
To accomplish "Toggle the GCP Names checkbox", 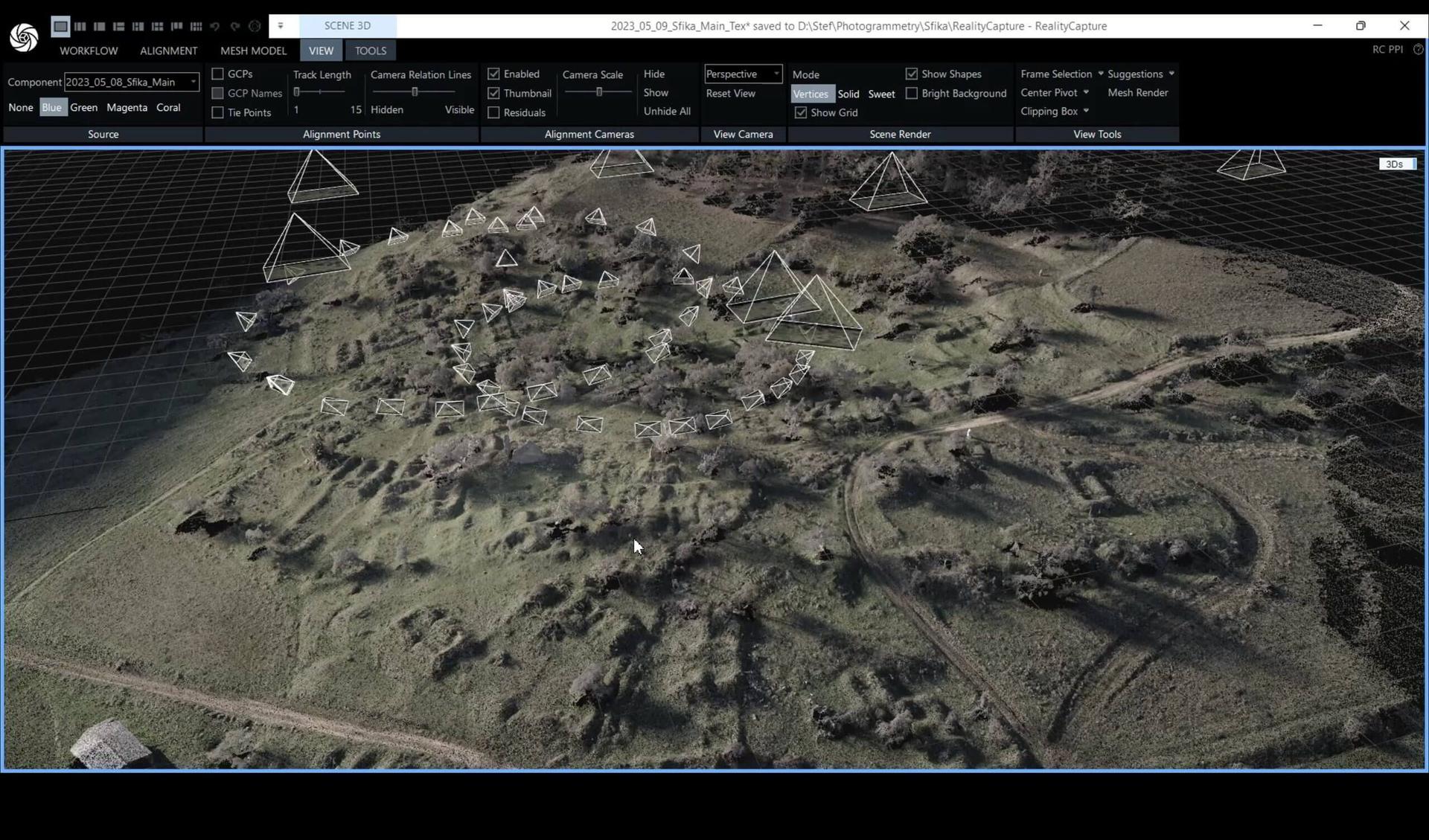I will (218, 93).
